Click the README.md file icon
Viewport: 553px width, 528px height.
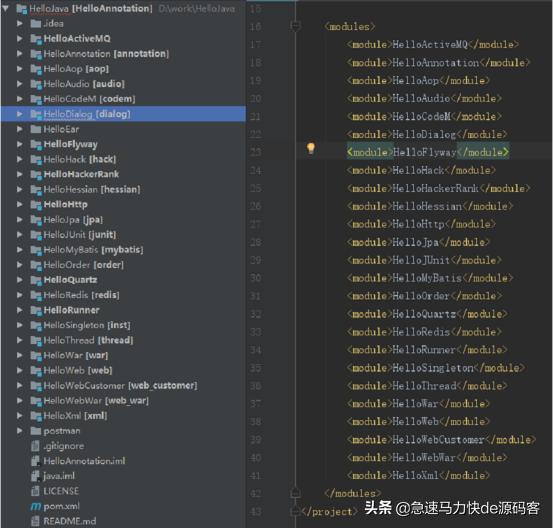35,521
